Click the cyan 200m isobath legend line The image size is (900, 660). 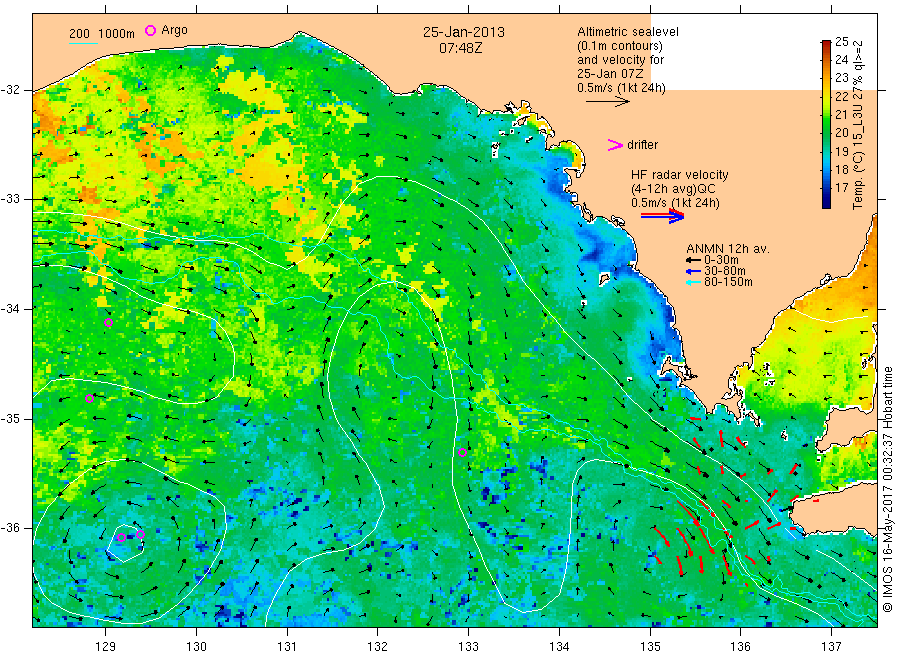pos(83,42)
